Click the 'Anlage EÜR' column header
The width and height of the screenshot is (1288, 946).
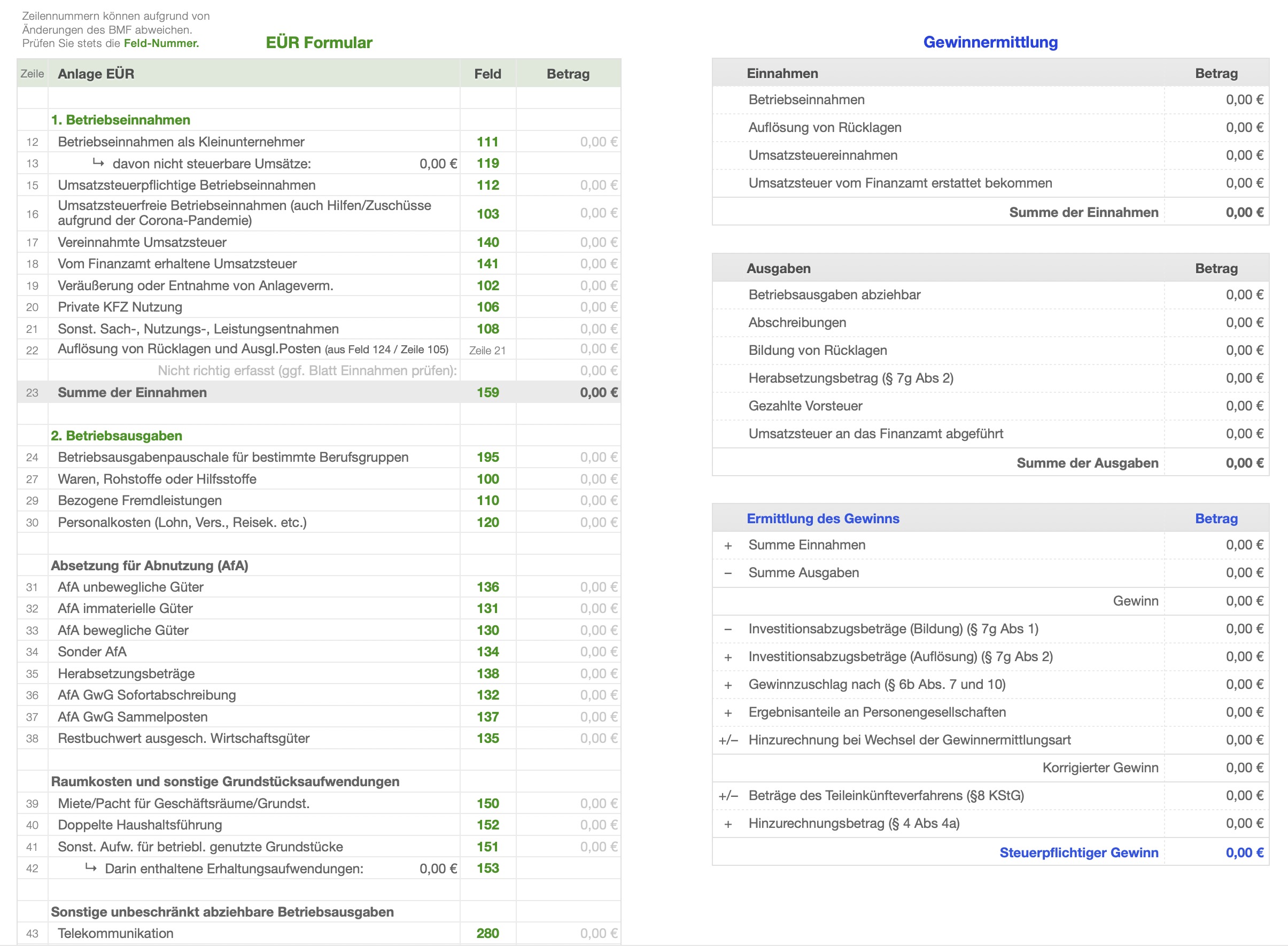[x=96, y=74]
